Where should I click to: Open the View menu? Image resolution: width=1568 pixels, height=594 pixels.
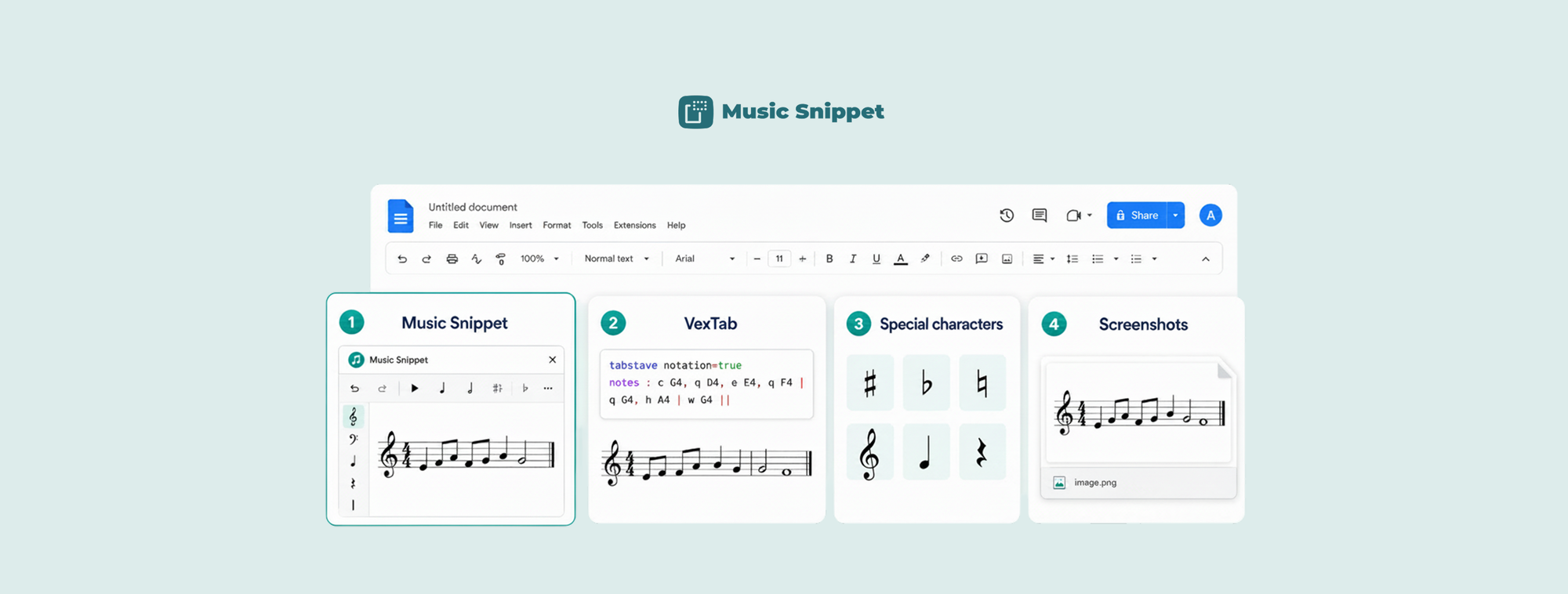(x=489, y=226)
